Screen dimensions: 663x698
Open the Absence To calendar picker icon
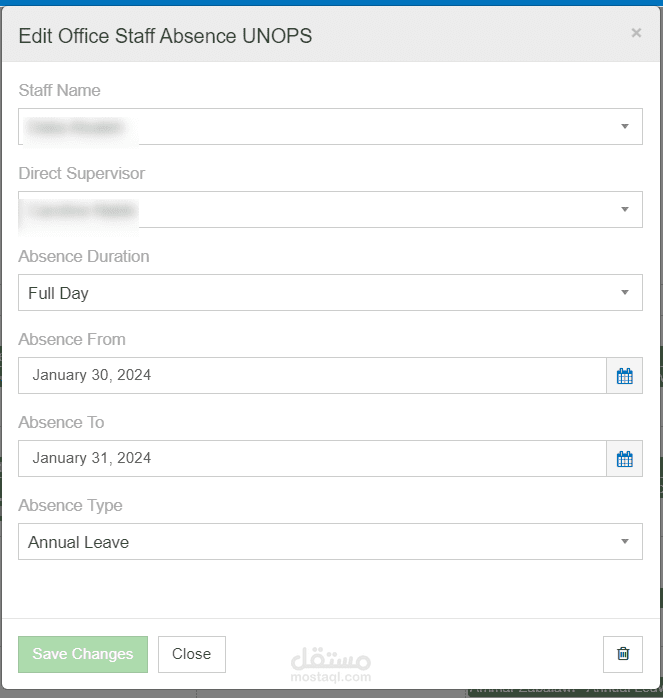624,459
